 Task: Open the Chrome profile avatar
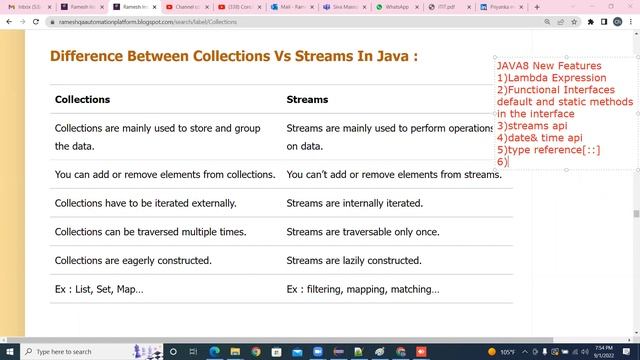pyautogui.click(x=618, y=22)
